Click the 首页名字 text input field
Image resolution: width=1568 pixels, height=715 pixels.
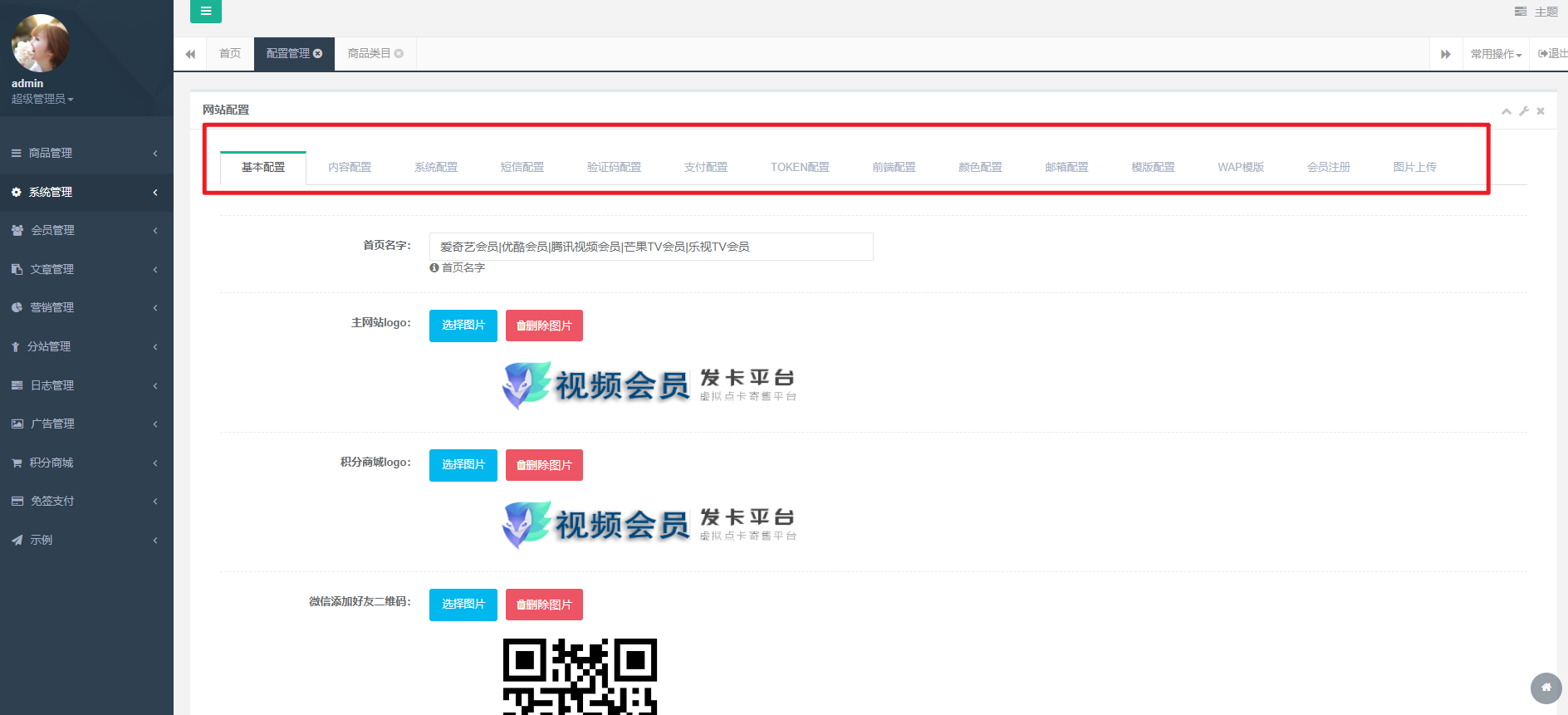pyautogui.click(x=650, y=247)
